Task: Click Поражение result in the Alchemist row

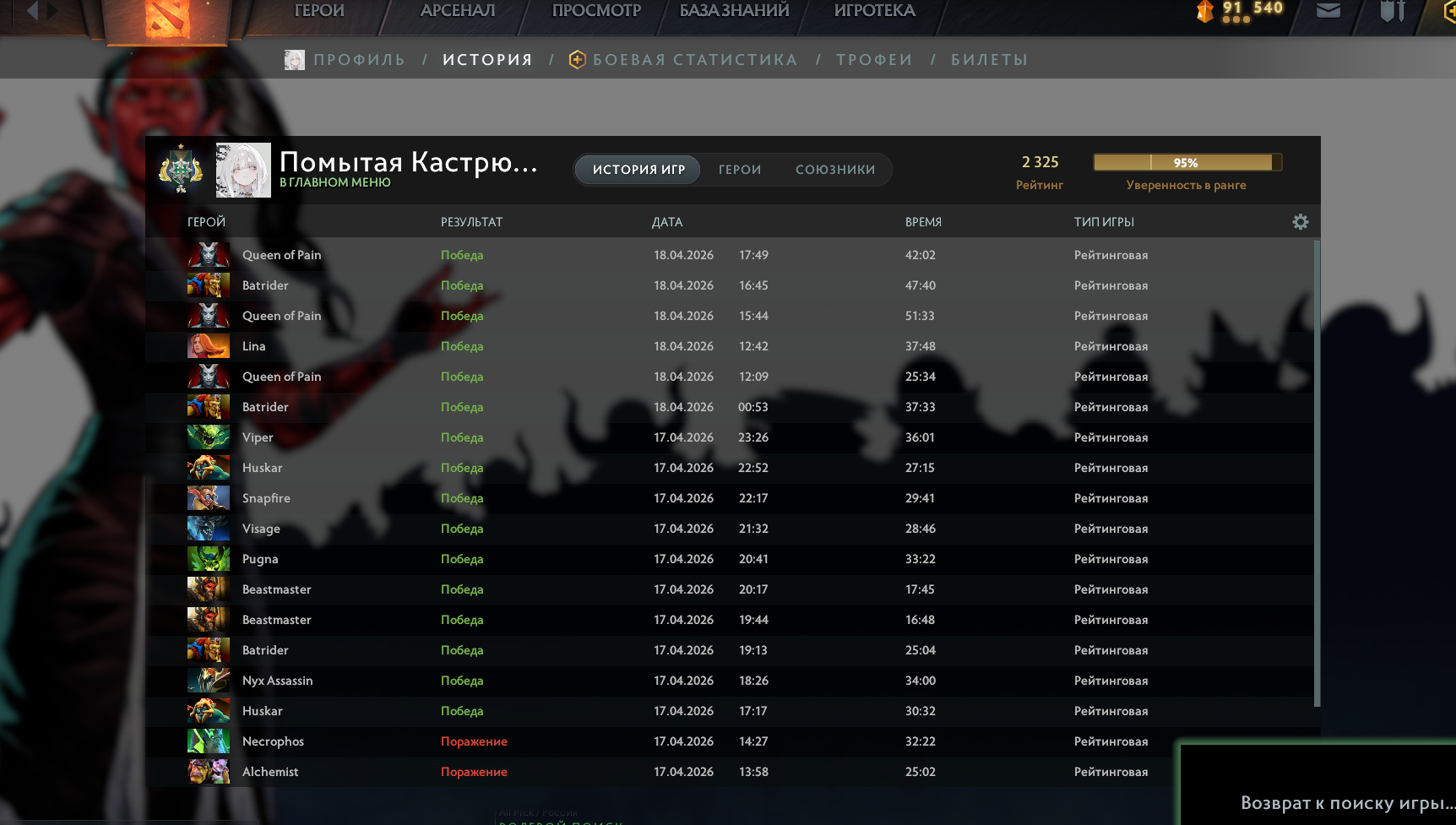Action: [x=474, y=772]
